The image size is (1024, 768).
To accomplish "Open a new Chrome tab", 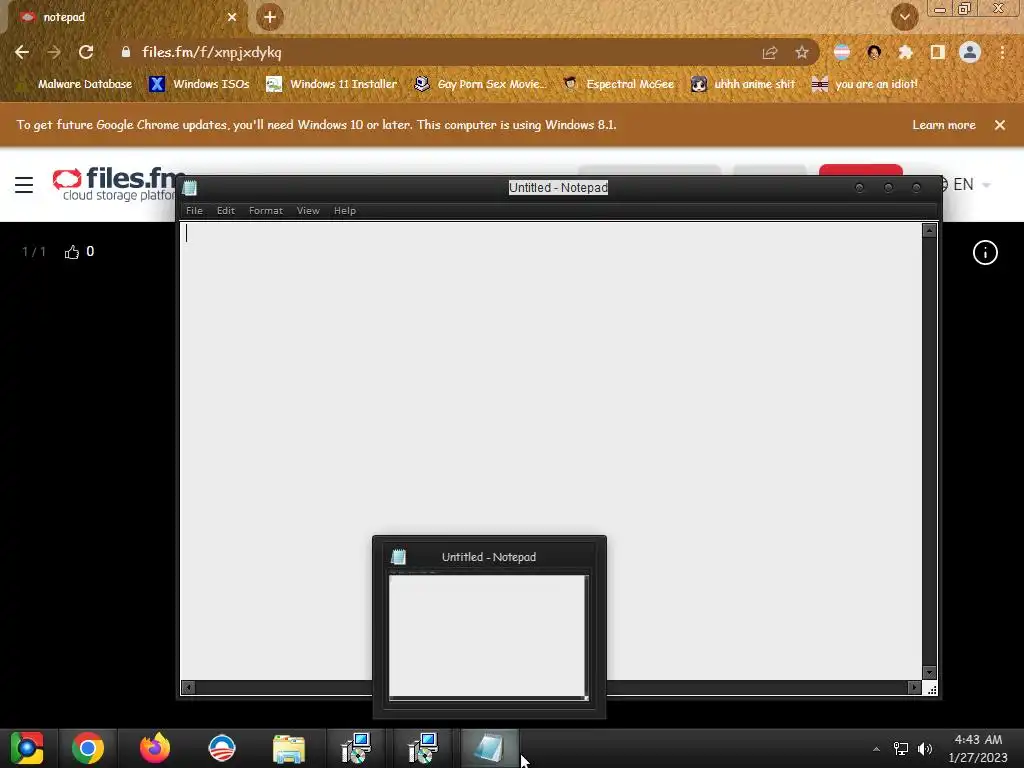I will tap(270, 17).
